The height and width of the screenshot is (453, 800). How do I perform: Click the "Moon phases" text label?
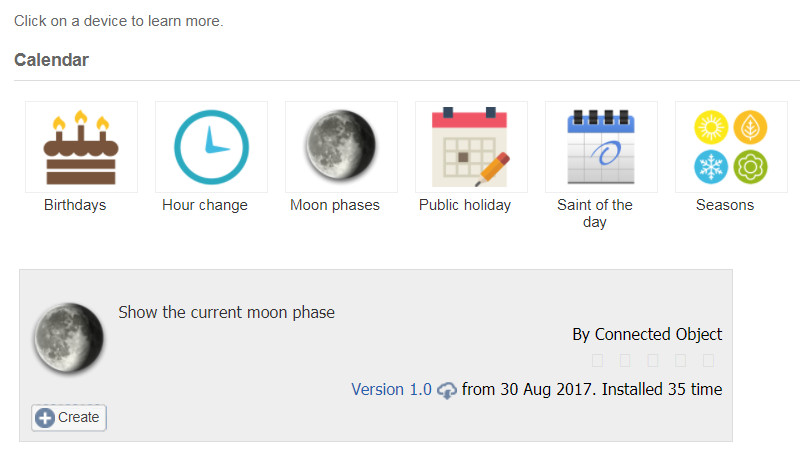tap(335, 205)
